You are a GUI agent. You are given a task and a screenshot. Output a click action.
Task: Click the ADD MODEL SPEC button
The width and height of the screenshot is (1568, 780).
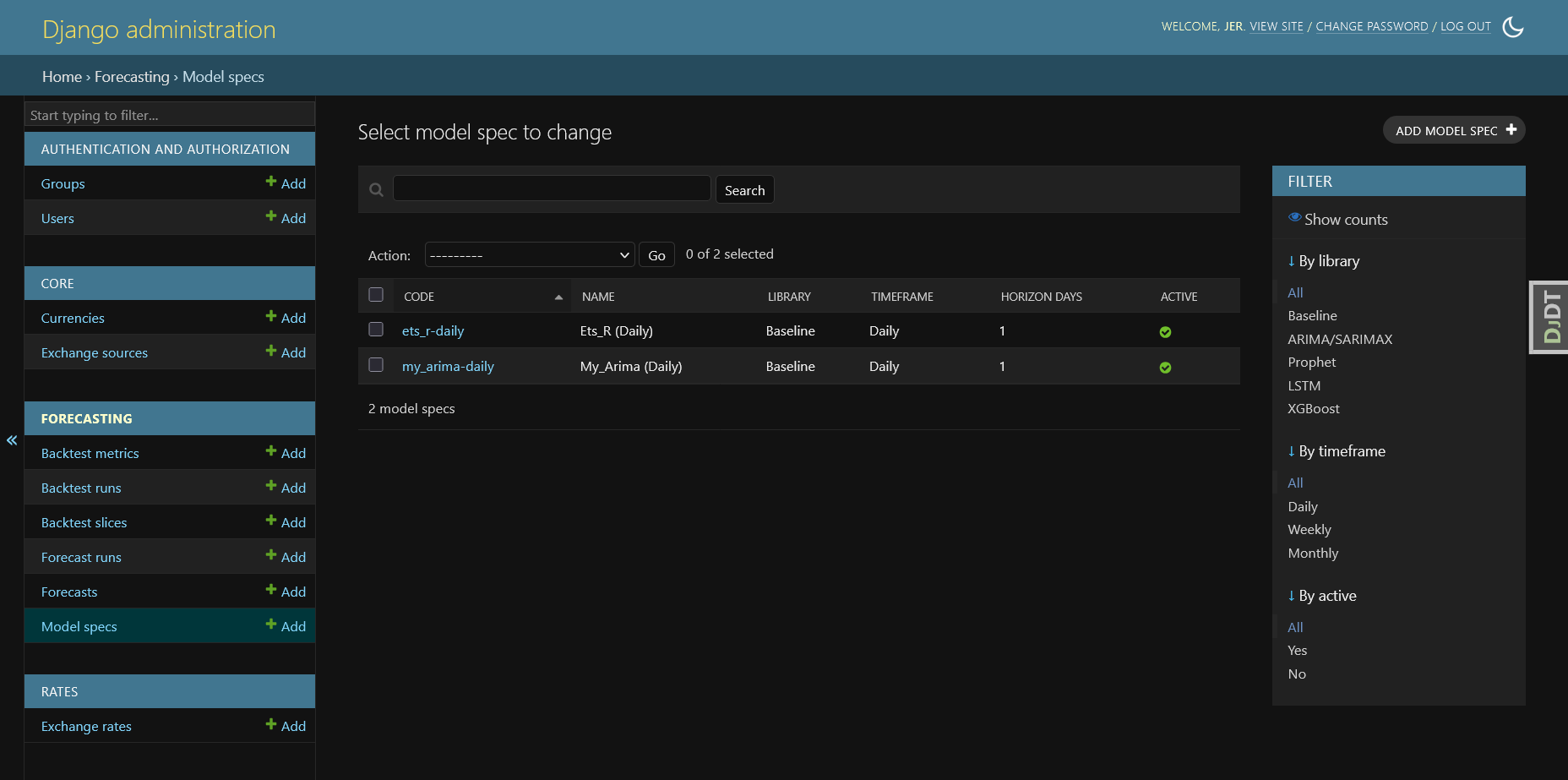point(1453,130)
